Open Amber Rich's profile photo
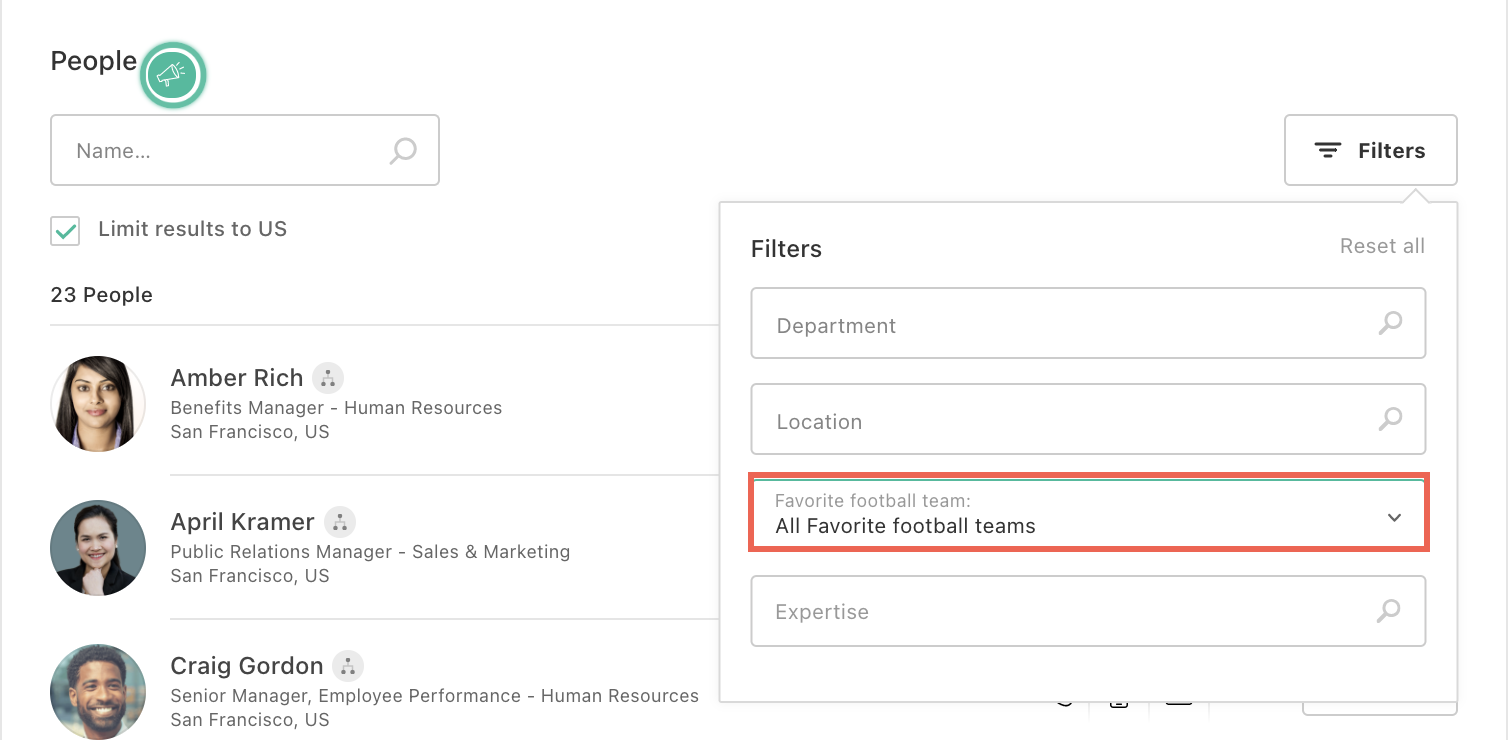 click(x=98, y=404)
